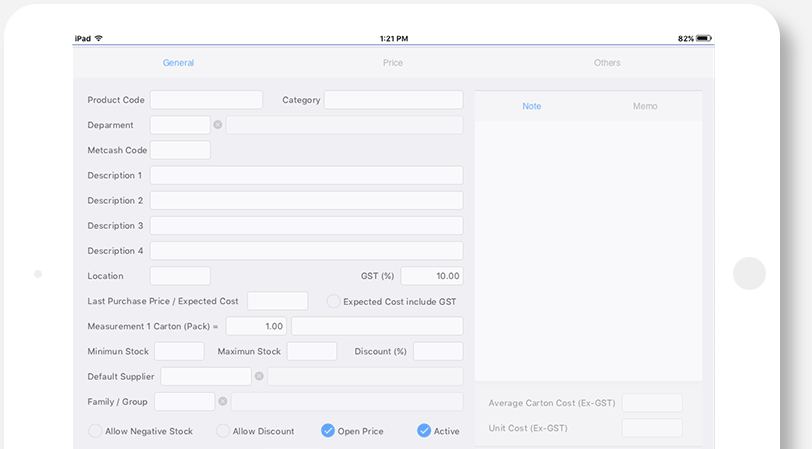
Task: Edit the GST (%) value 10.00
Action: [432, 276]
